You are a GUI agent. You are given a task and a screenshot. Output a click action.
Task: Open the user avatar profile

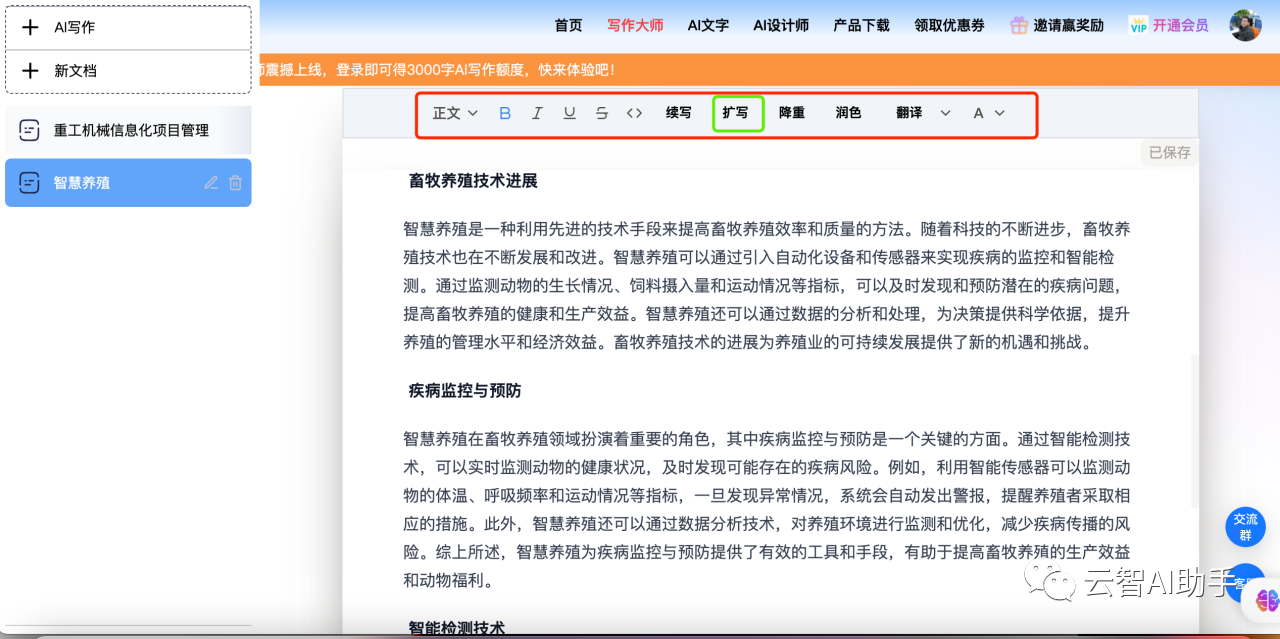1245,24
